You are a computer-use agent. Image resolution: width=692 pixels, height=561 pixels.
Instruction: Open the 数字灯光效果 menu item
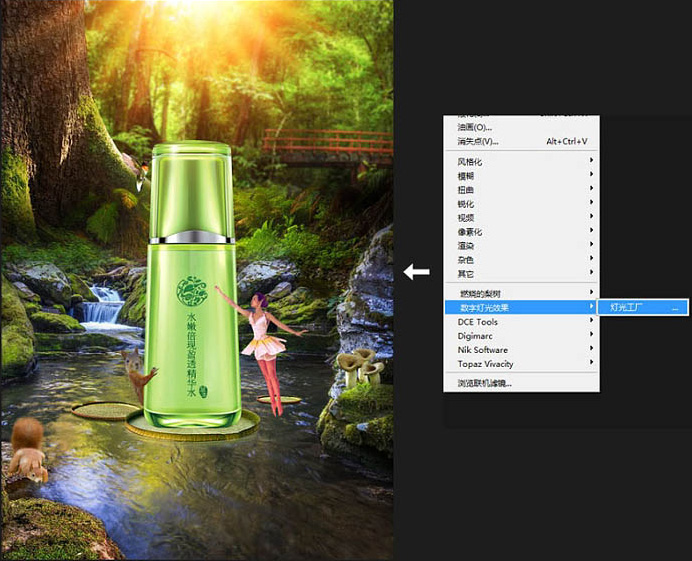pyautogui.click(x=487, y=308)
